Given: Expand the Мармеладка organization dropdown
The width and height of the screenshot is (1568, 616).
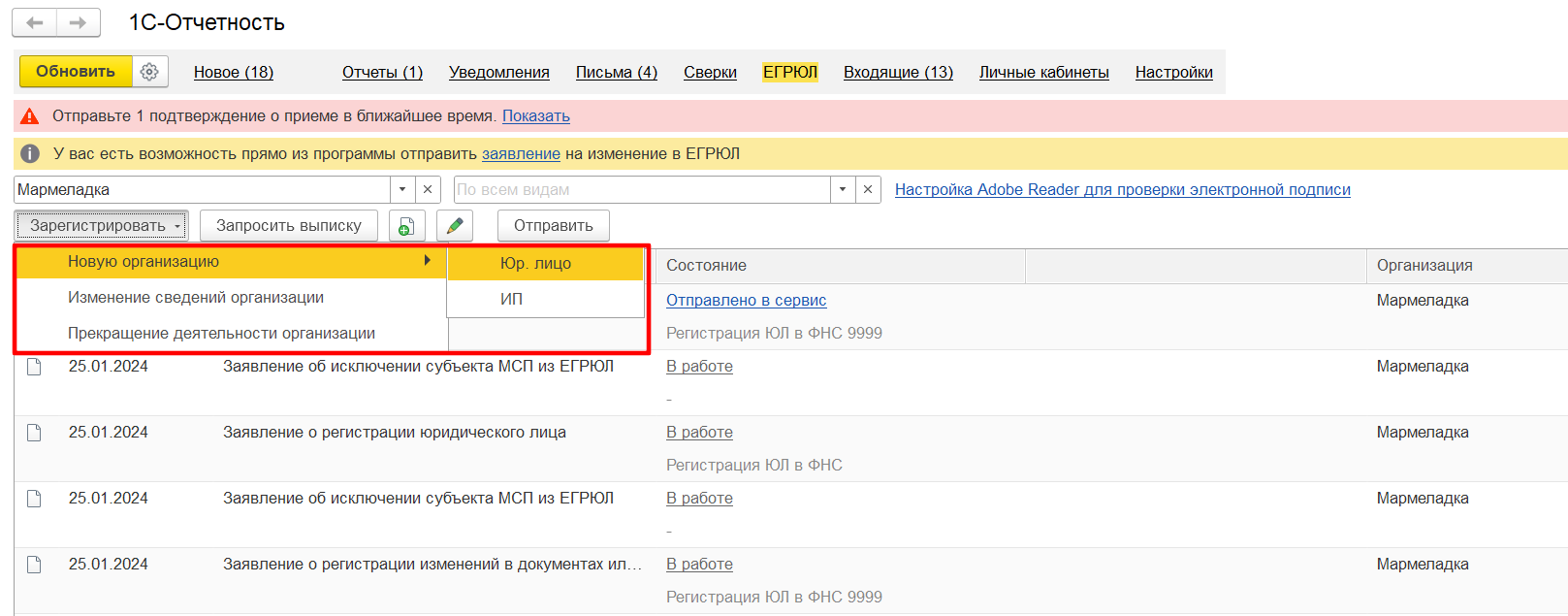Looking at the screenshot, I should (402, 190).
